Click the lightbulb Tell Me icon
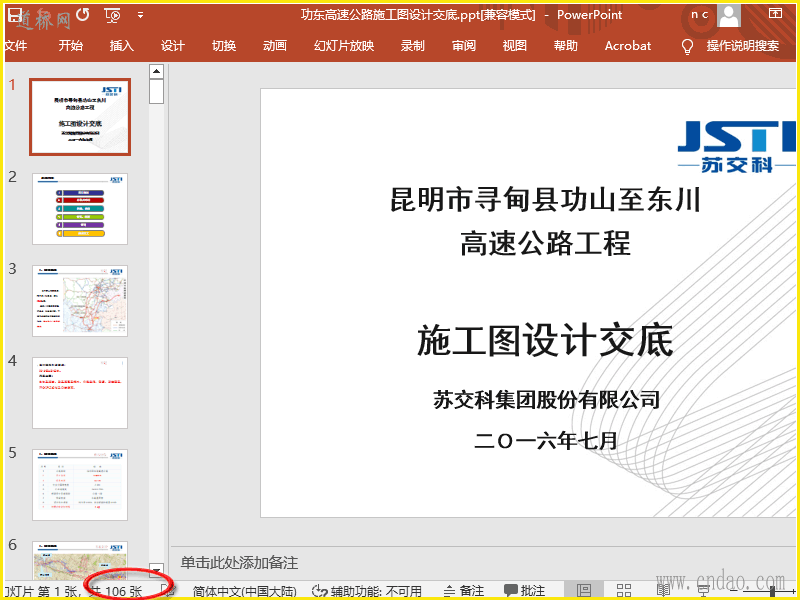 point(687,46)
